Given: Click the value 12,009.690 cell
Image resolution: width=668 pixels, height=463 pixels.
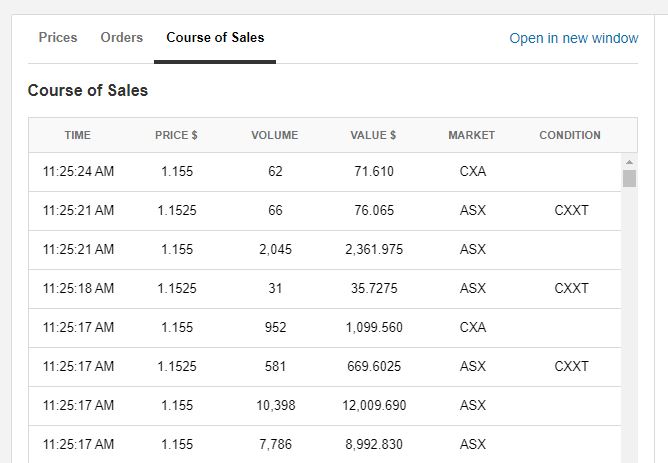Looking at the screenshot, I should [x=374, y=405].
